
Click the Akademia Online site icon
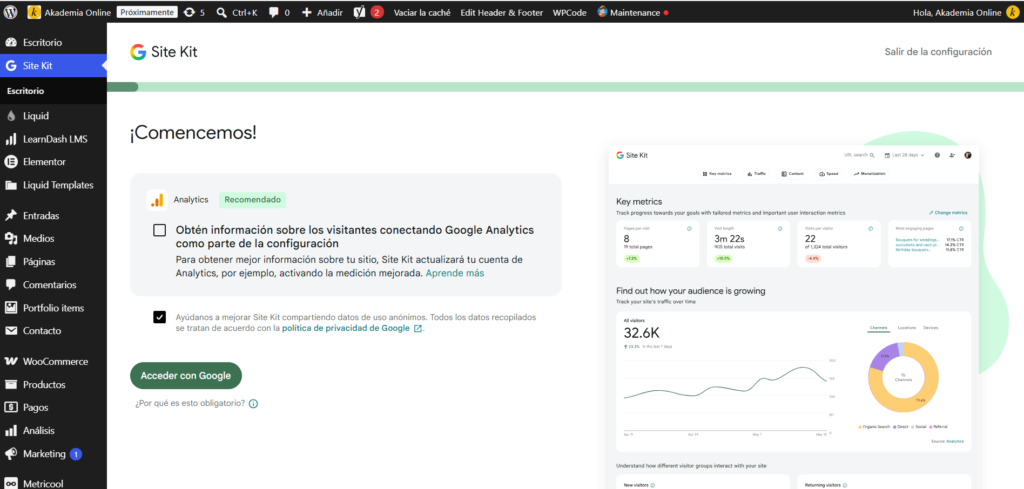click(34, 12)
